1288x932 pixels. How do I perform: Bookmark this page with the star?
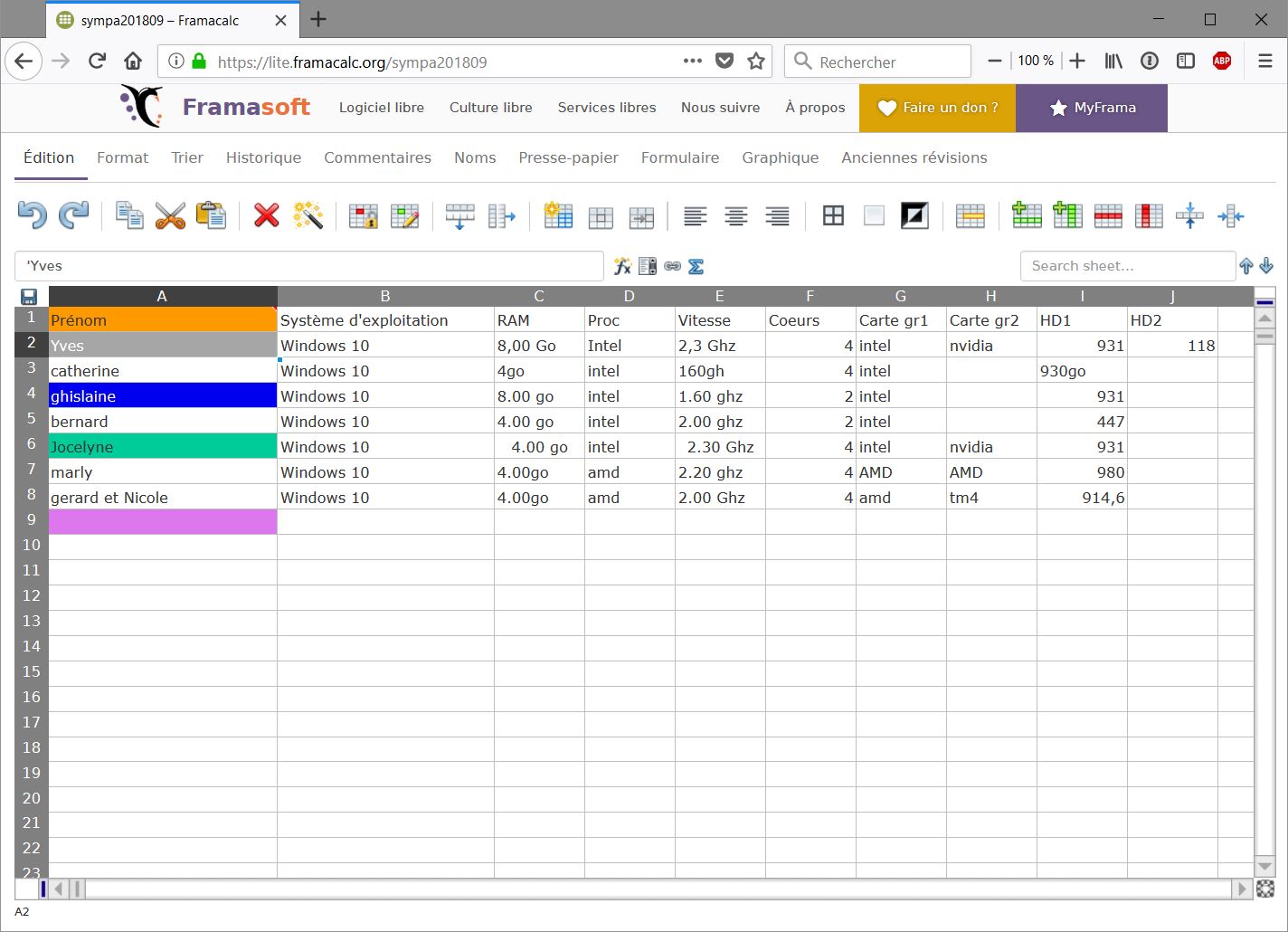756,61
